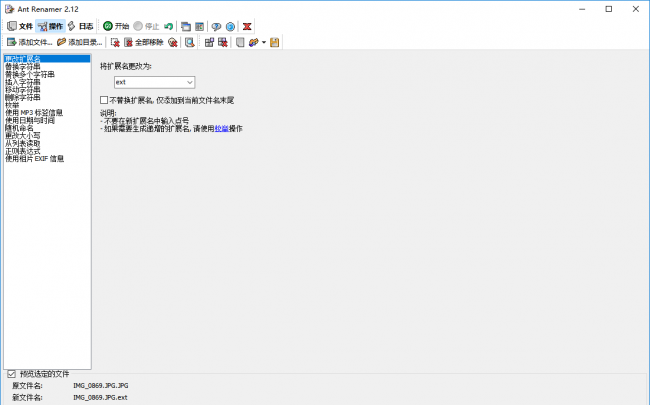Click the blue round about icon

click(230, 27)
